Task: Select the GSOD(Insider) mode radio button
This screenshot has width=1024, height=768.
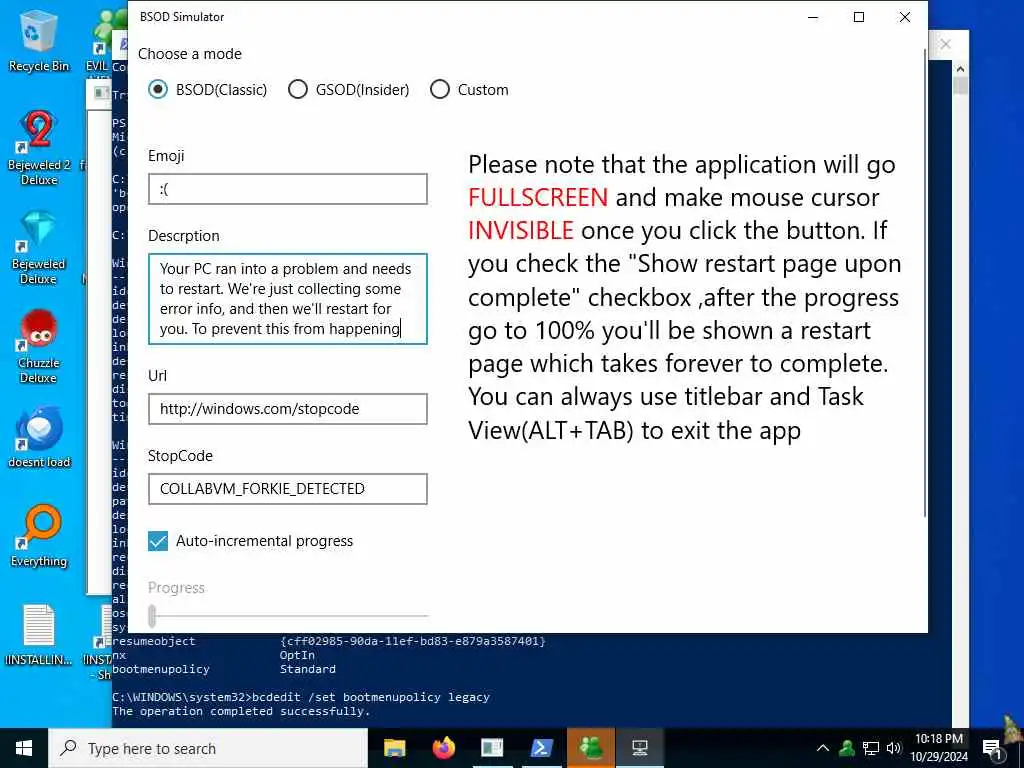Action: pyautogui.click(x=298, y=89)
